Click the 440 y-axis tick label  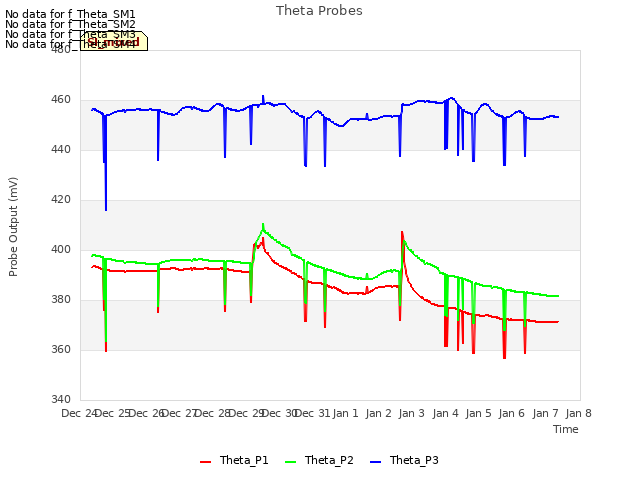coord(61,150)
